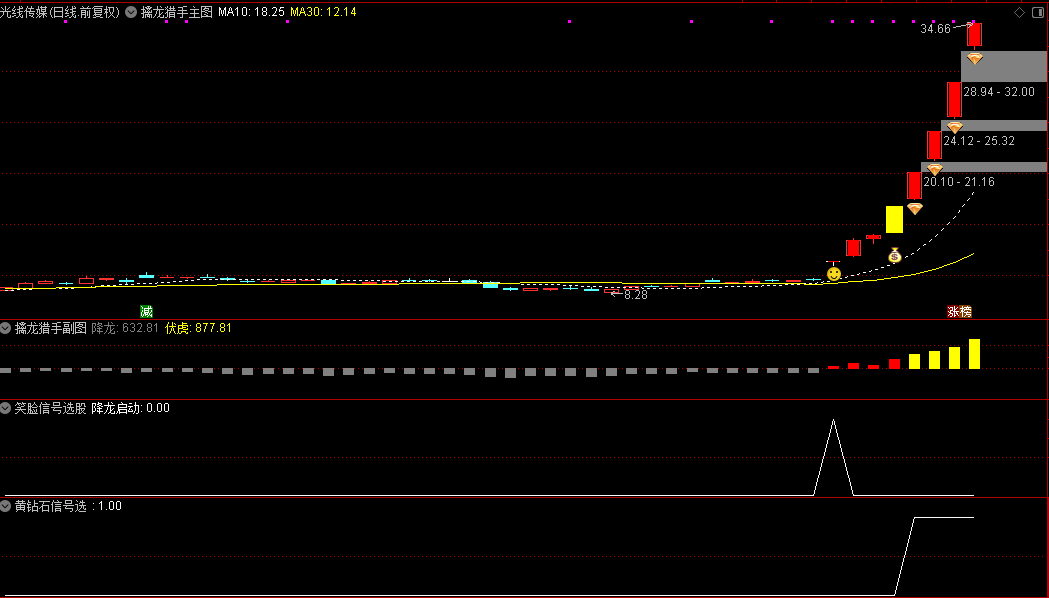Click the 28.94 - 32.00 range label

999,92
